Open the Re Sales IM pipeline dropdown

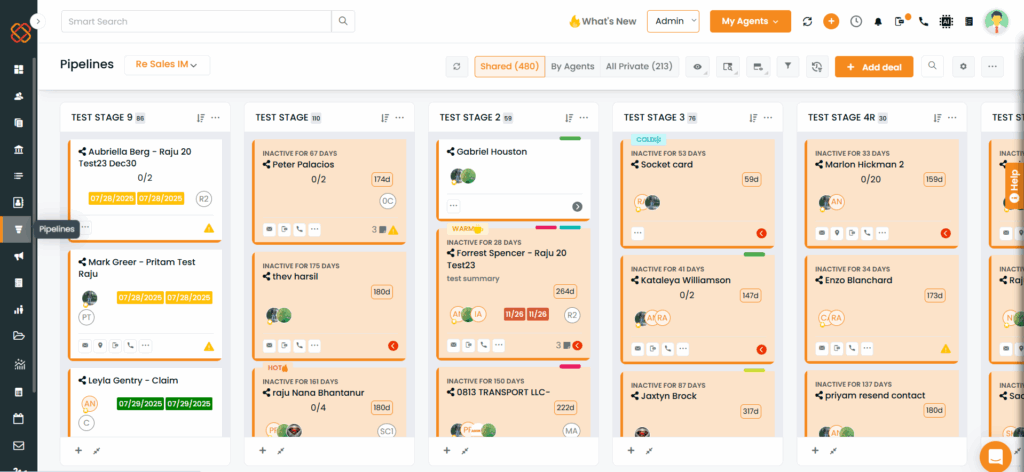pos(167,65)
